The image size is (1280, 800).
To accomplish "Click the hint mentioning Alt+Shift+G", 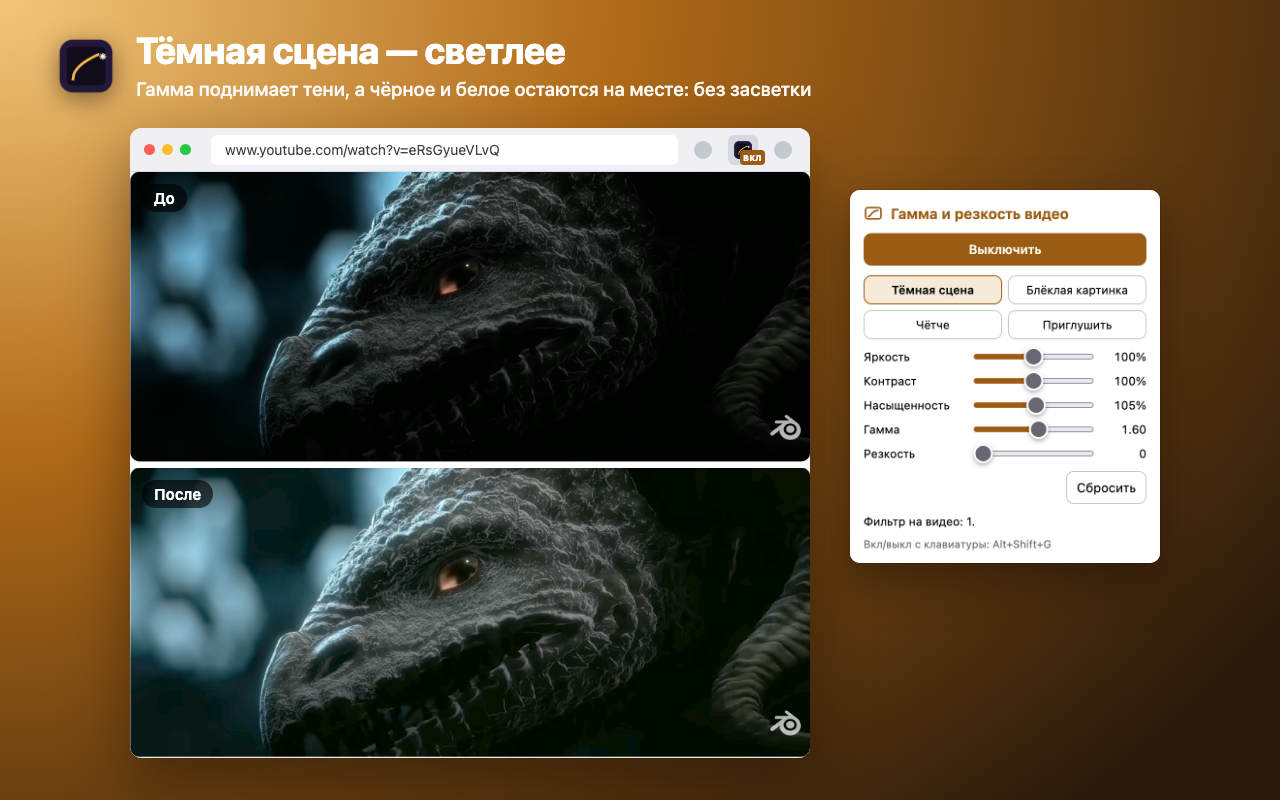I will pyautogui.click(x=957, y=544).
